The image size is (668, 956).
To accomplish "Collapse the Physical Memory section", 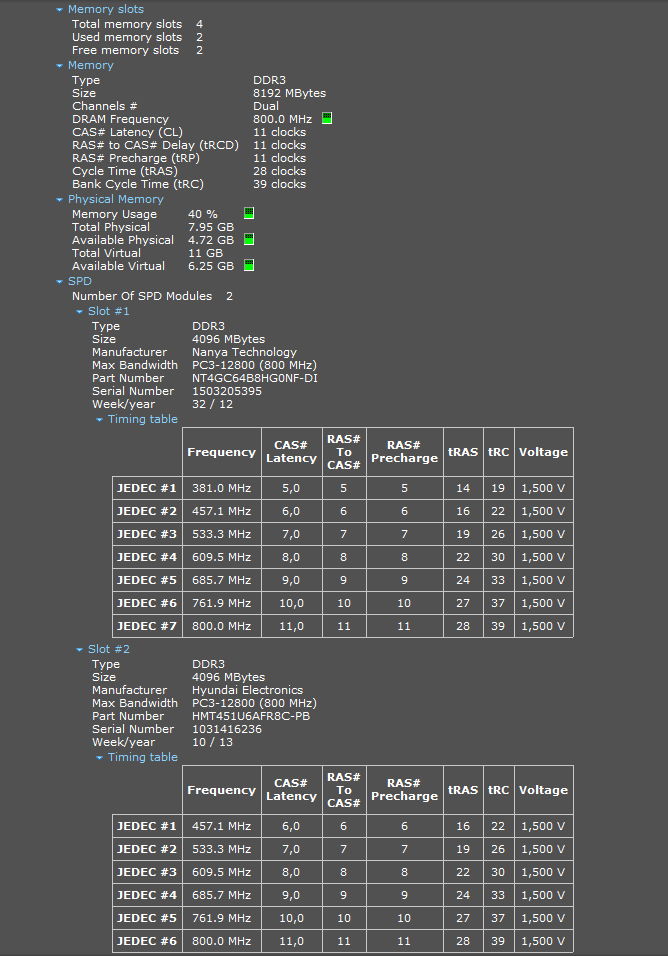I will [59, 200].
